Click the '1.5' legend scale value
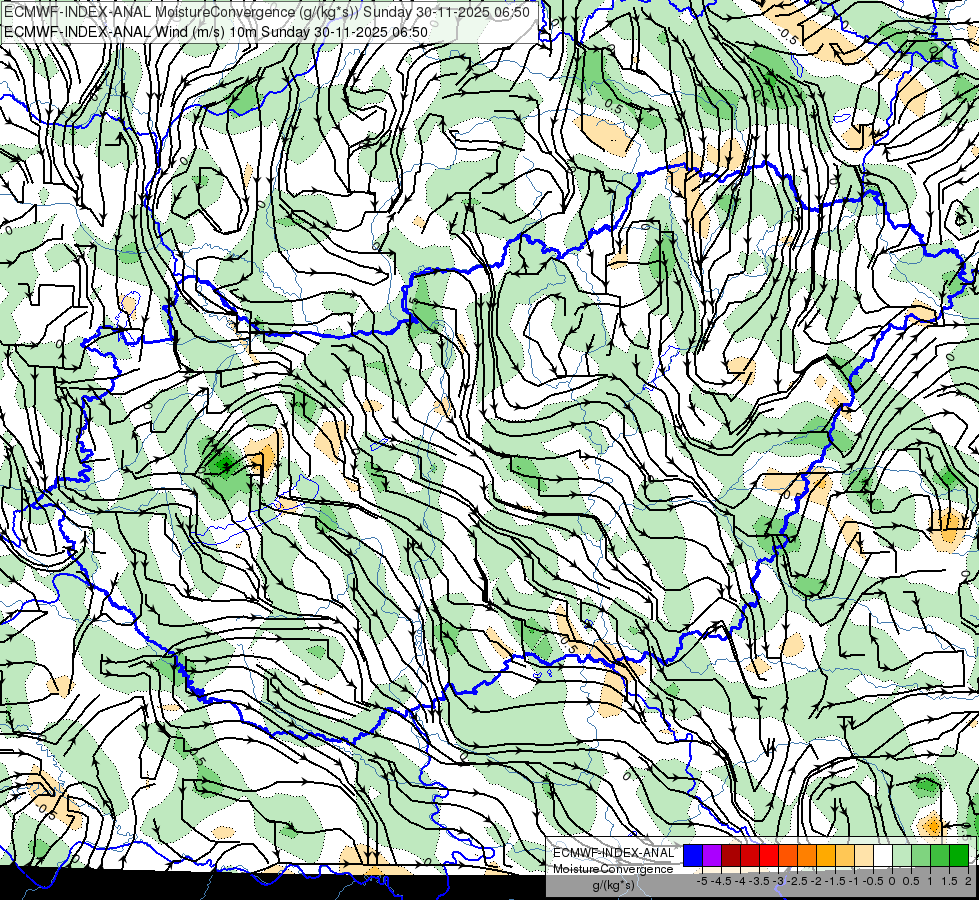The width and height of the screenshot is (979, 900). point(949,881)
